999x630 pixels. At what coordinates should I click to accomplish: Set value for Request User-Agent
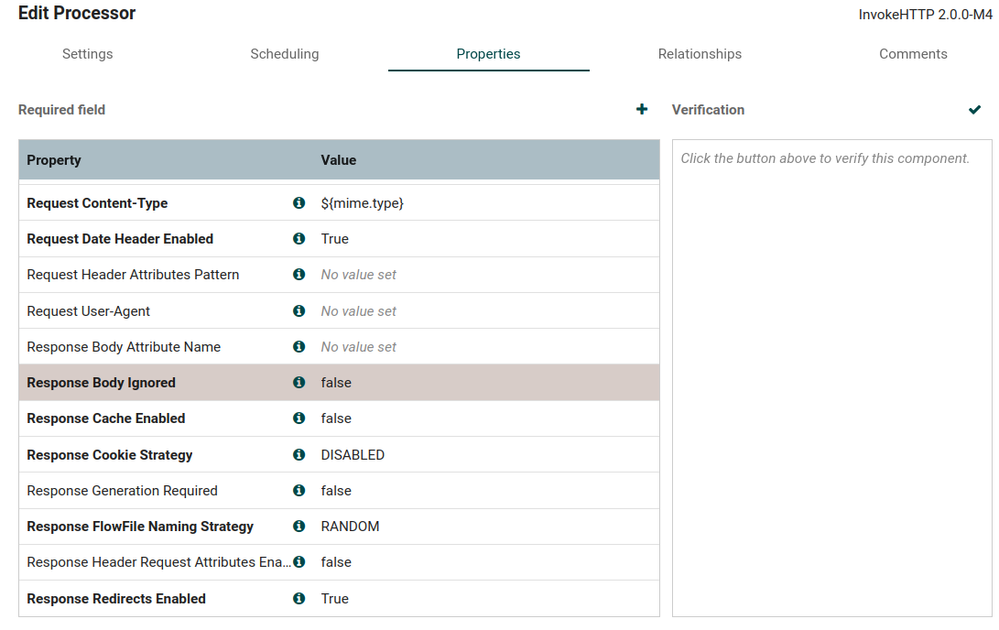359,311
